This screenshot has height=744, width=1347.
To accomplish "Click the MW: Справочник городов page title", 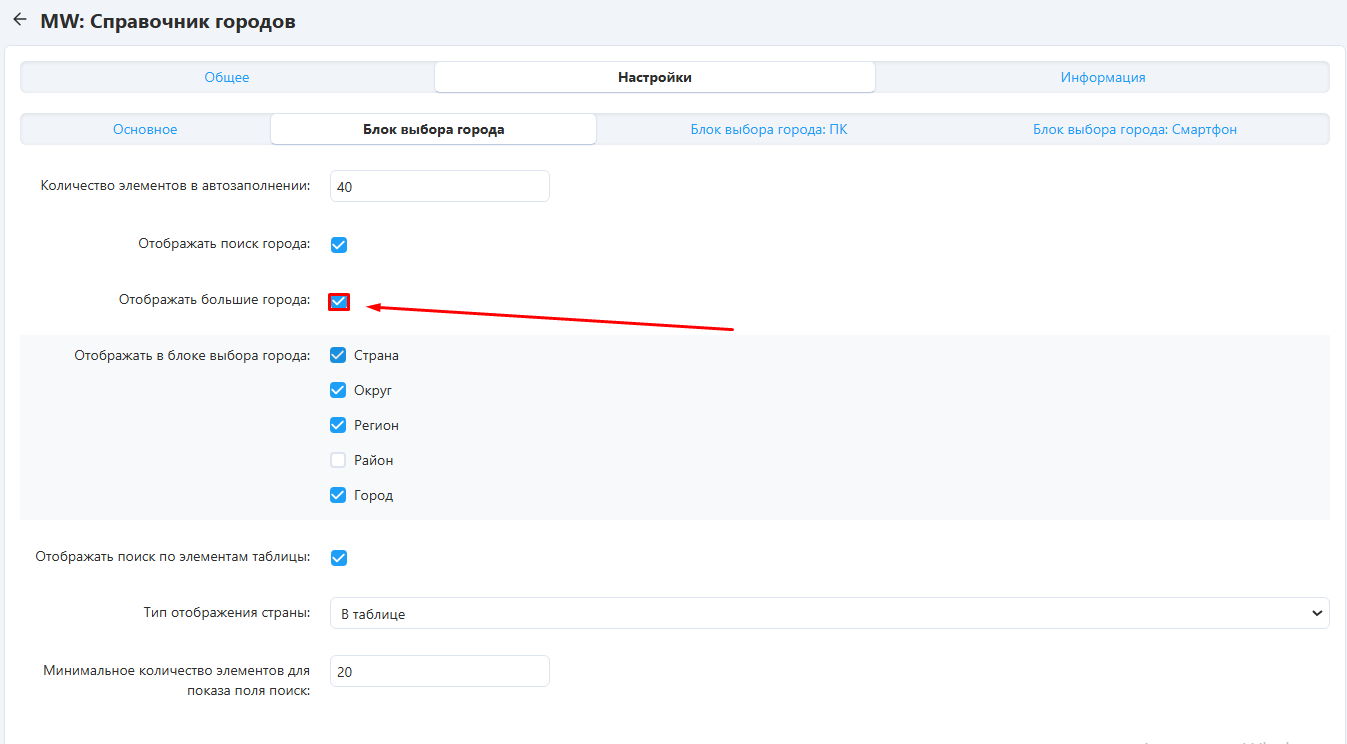I will click(168, 21).
